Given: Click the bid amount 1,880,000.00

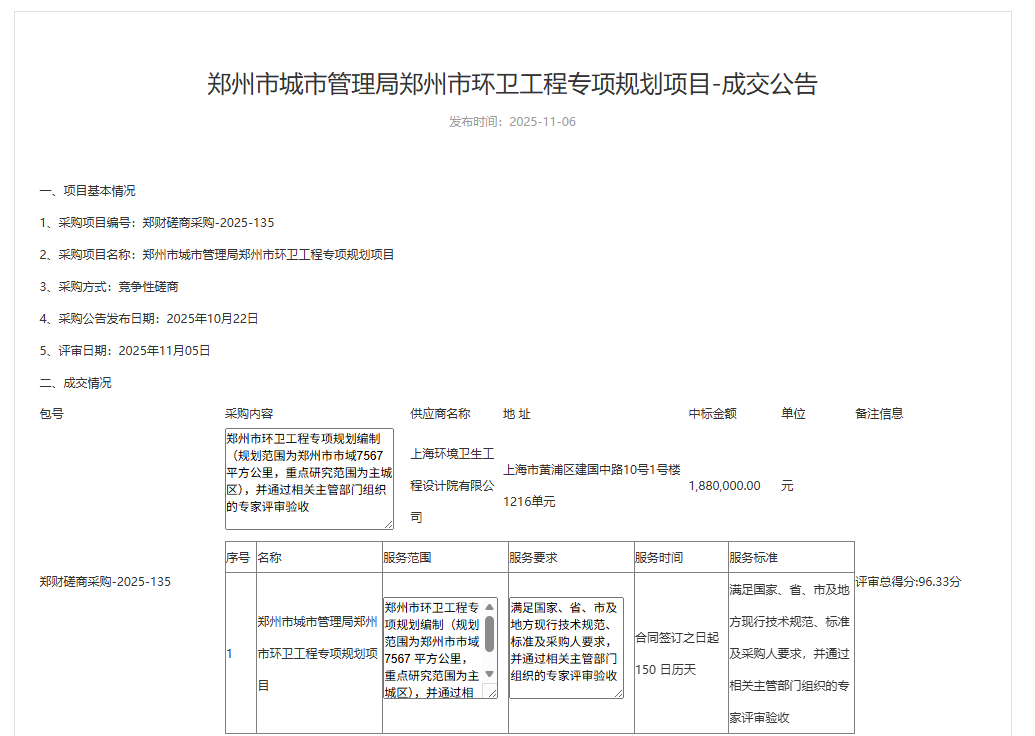Looking at the screenshot, I should [724, 486].
